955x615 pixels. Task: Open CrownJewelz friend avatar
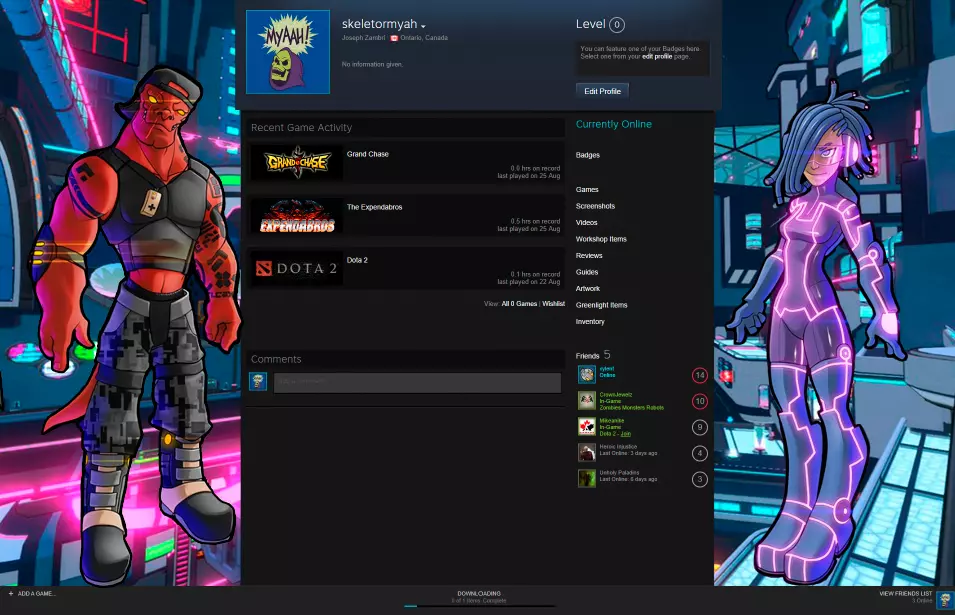[587, 401]
